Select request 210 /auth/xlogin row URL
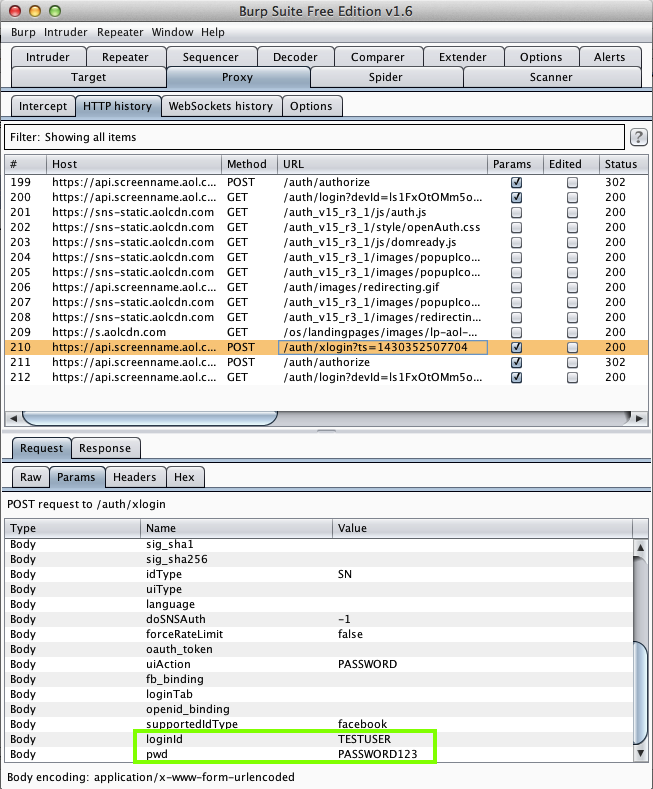The height and width of the screenshot is (789, 653). click(382, 347)
